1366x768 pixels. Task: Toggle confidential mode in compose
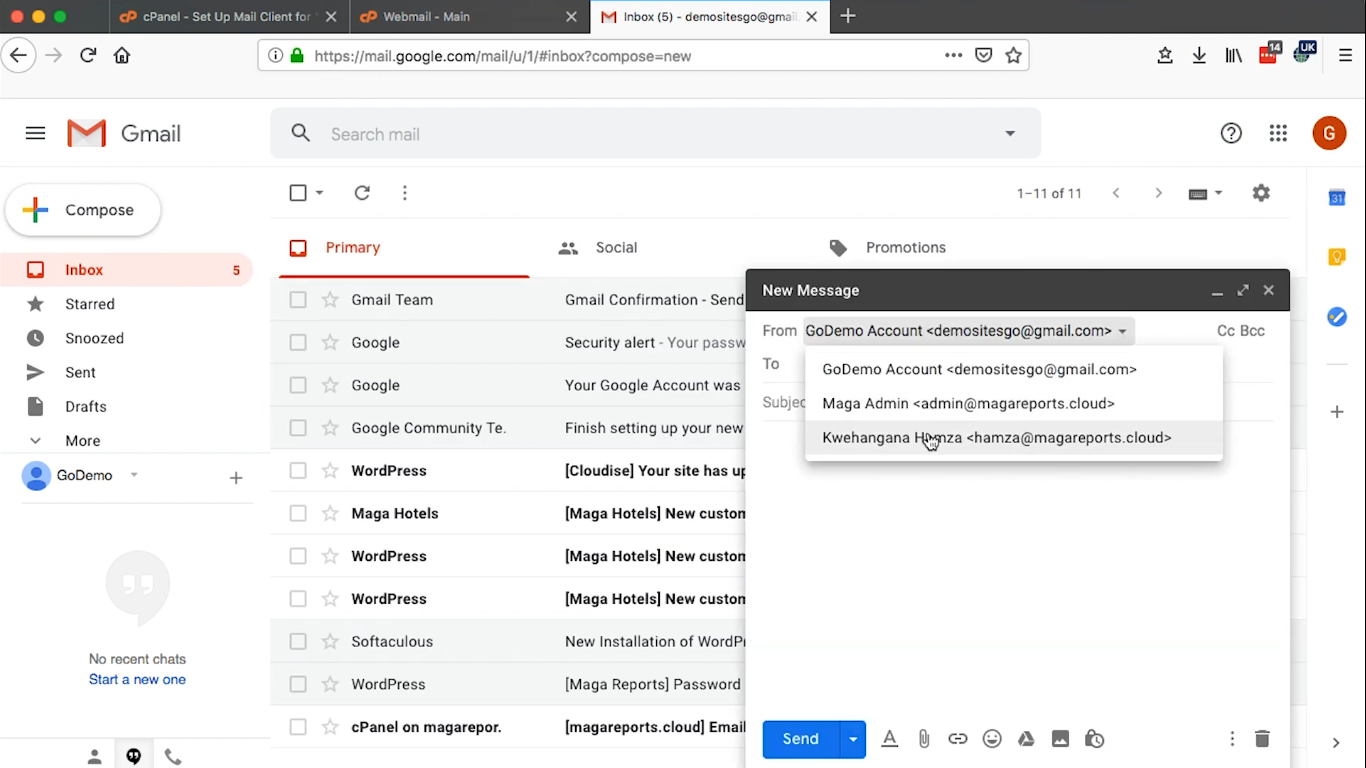tap(1095, 739)
